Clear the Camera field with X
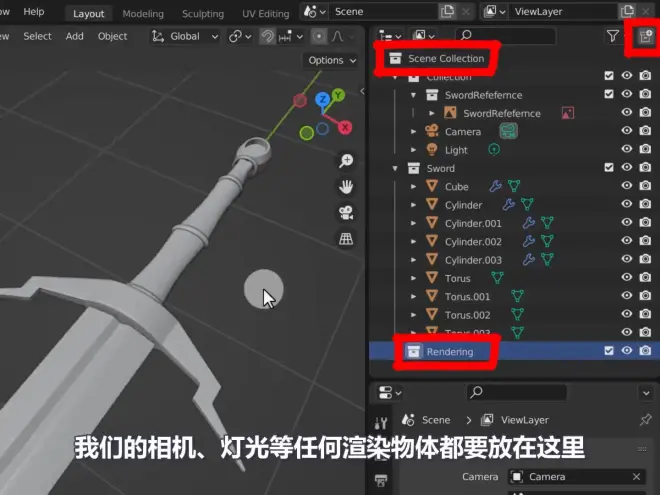The image size is (660, 495). tap(636, 476)
